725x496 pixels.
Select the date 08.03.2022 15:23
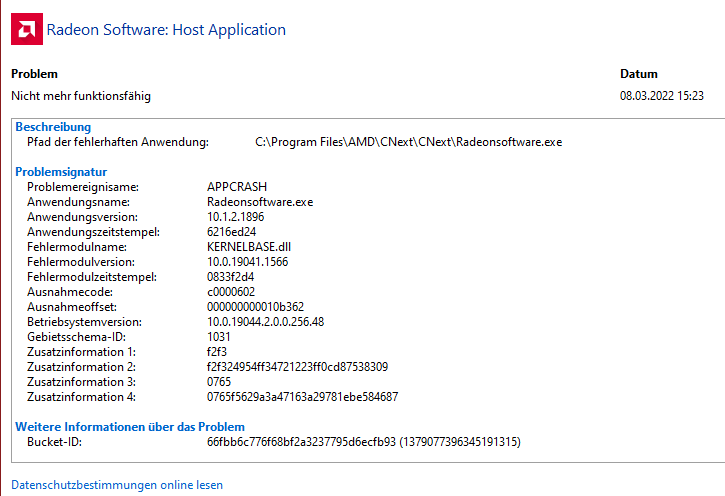point(662,96)
